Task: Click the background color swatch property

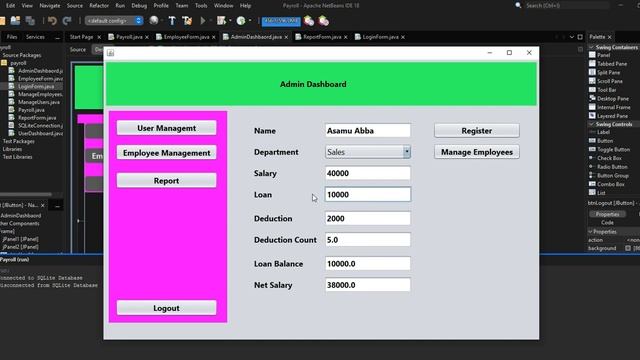Action: (x=628, y=248)
